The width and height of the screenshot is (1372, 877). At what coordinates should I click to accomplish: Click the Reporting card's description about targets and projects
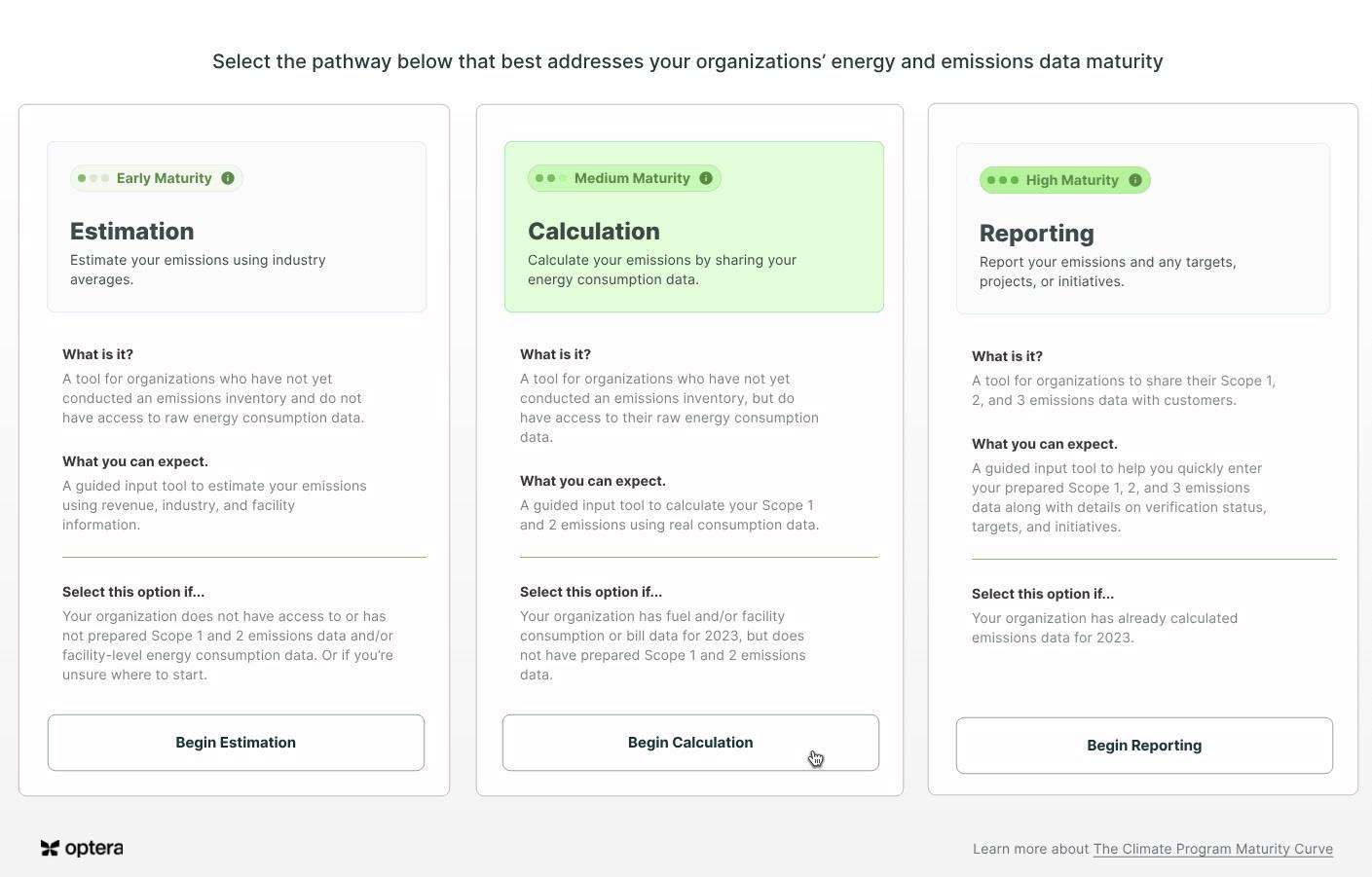click(x=1107, y=272)
